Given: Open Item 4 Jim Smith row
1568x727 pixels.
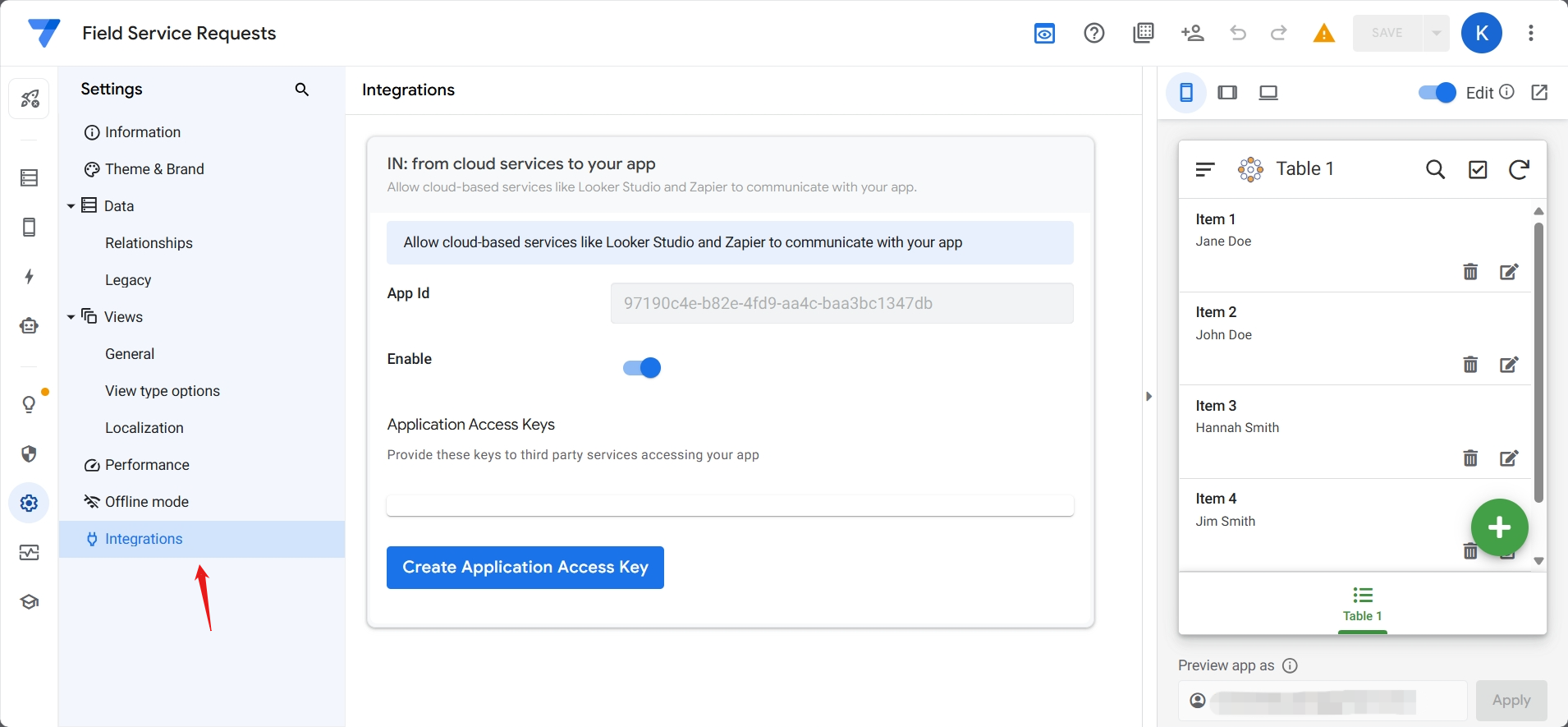Looking at the screenshot, I should pyautogui.click(x=1355, y=525).
